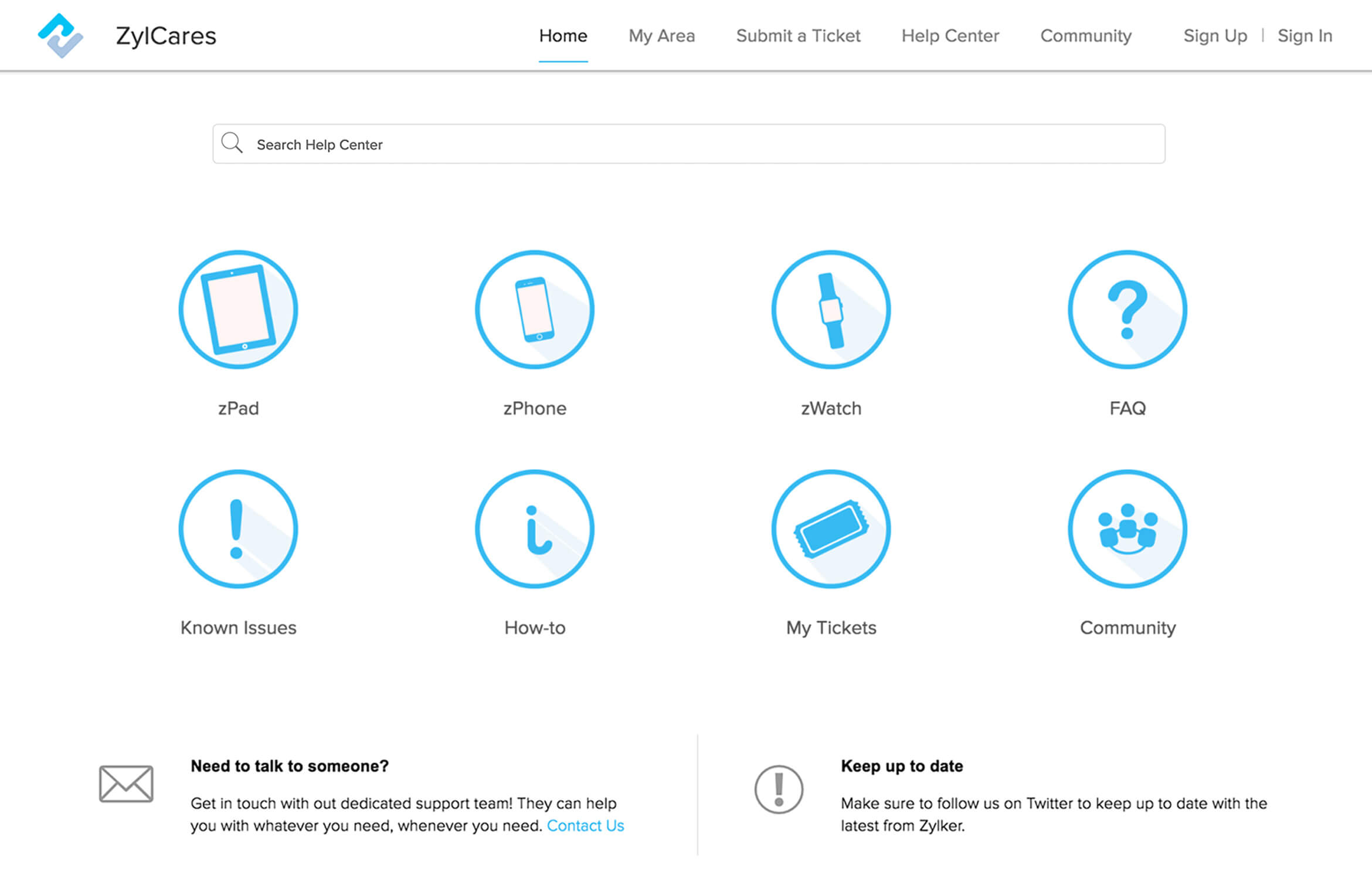Open Submit a Ticket page

tap(798, 36)
